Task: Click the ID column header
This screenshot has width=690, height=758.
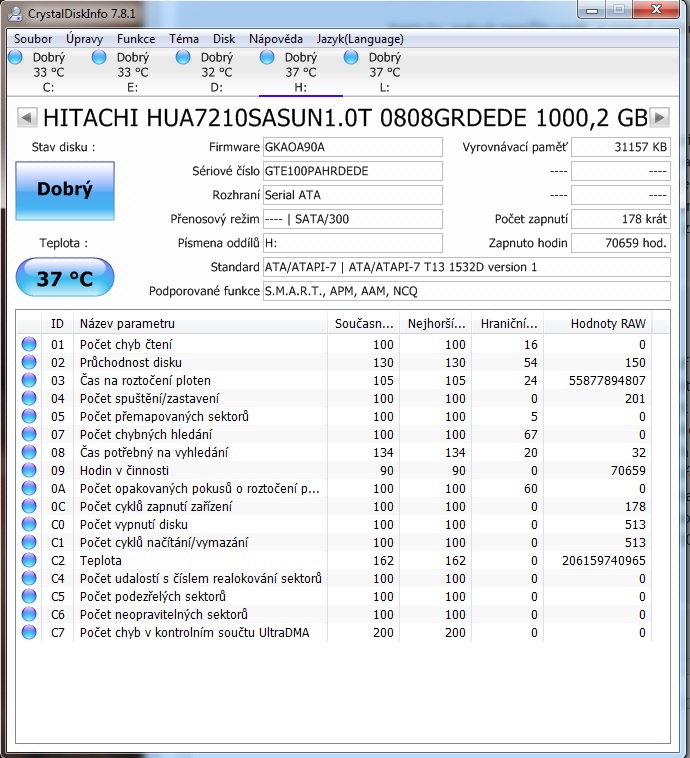Action: 57,323
